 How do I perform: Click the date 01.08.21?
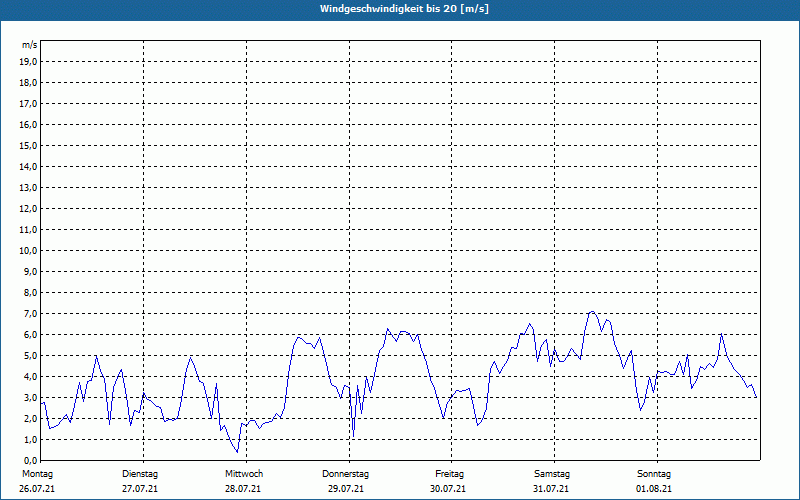point(654,489)
